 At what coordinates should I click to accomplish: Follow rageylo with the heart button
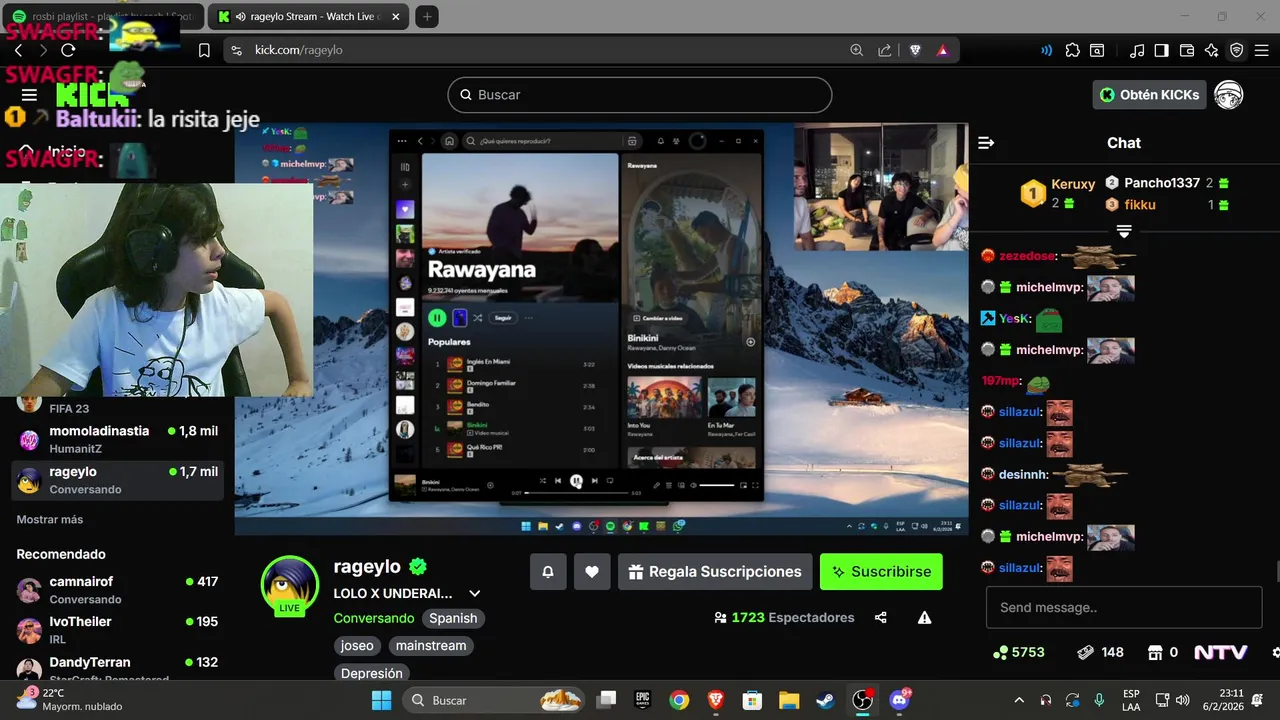(x=592, y=572)
